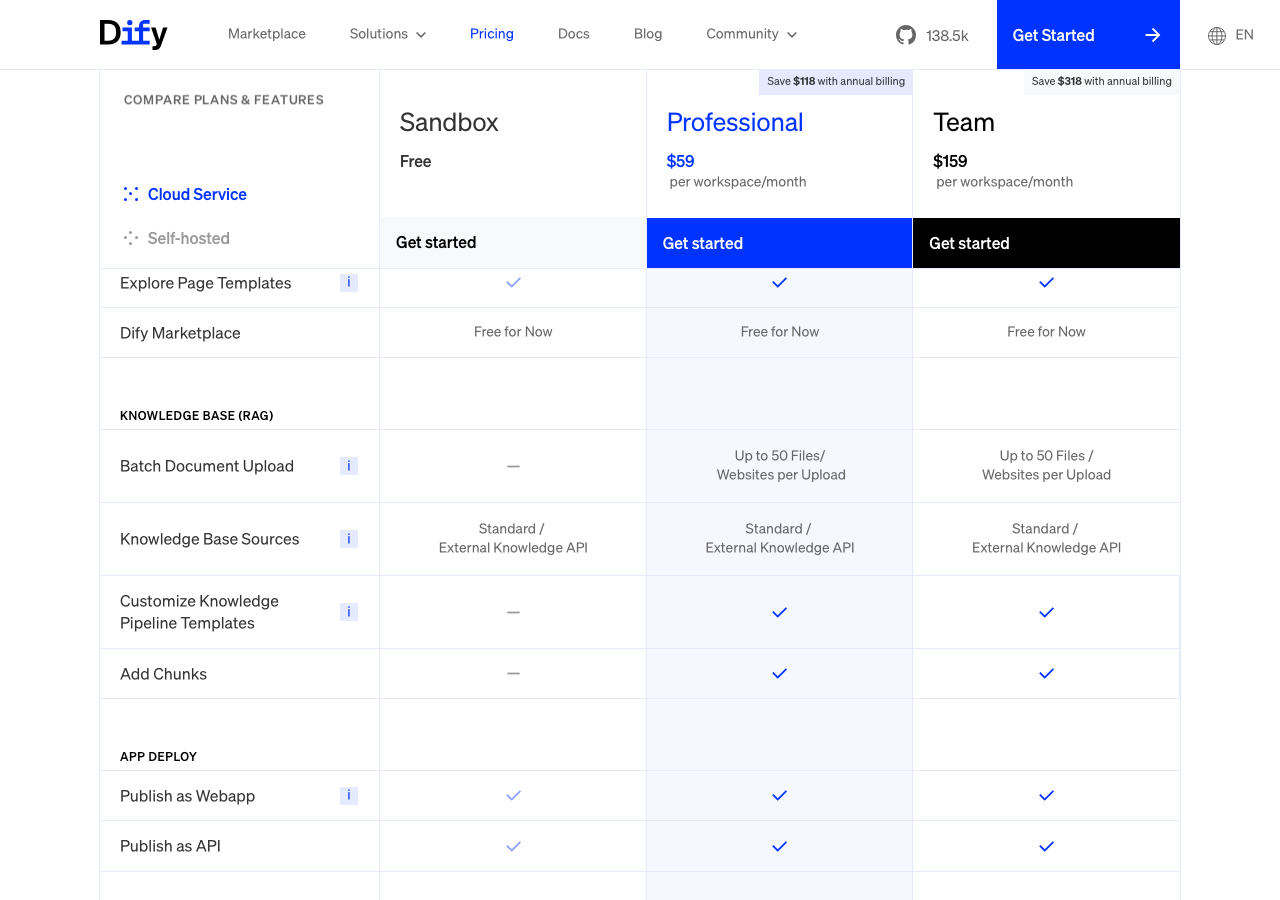Click info icon beside Publish as Webapp
The height and width of the screenshot is (900, 1280).
tap(349, 796)
